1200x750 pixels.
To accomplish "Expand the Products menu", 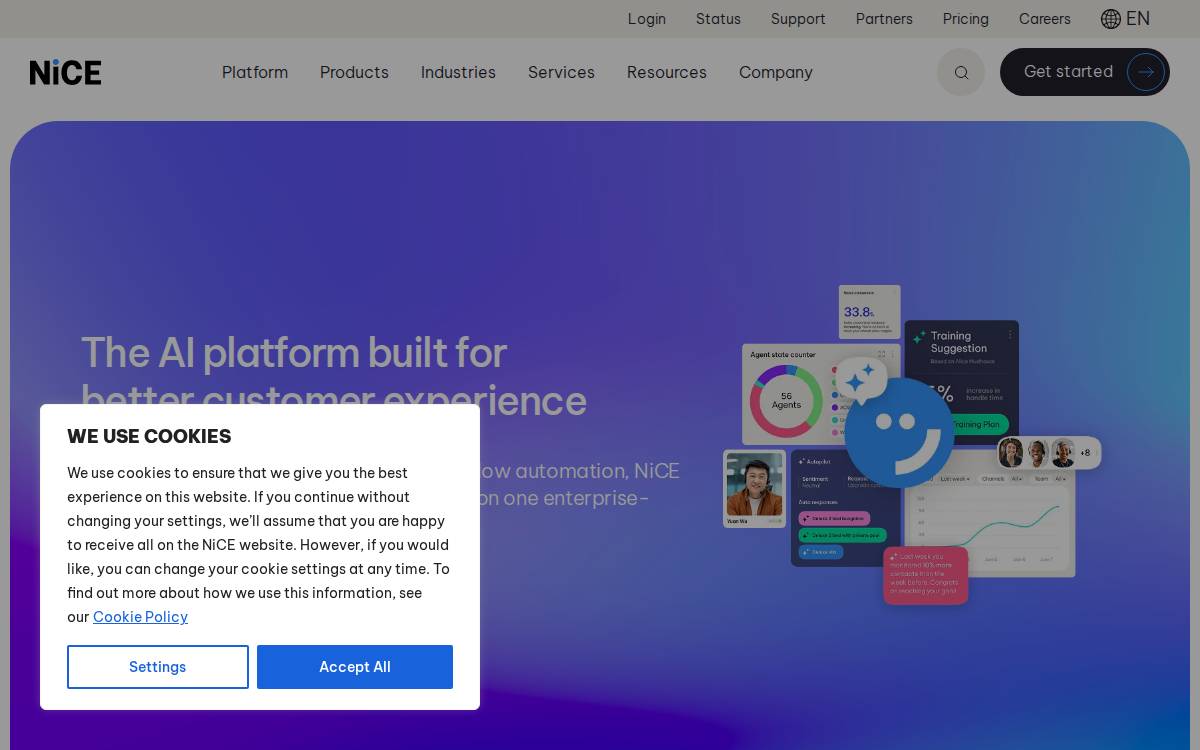I will tap(354, 72).
